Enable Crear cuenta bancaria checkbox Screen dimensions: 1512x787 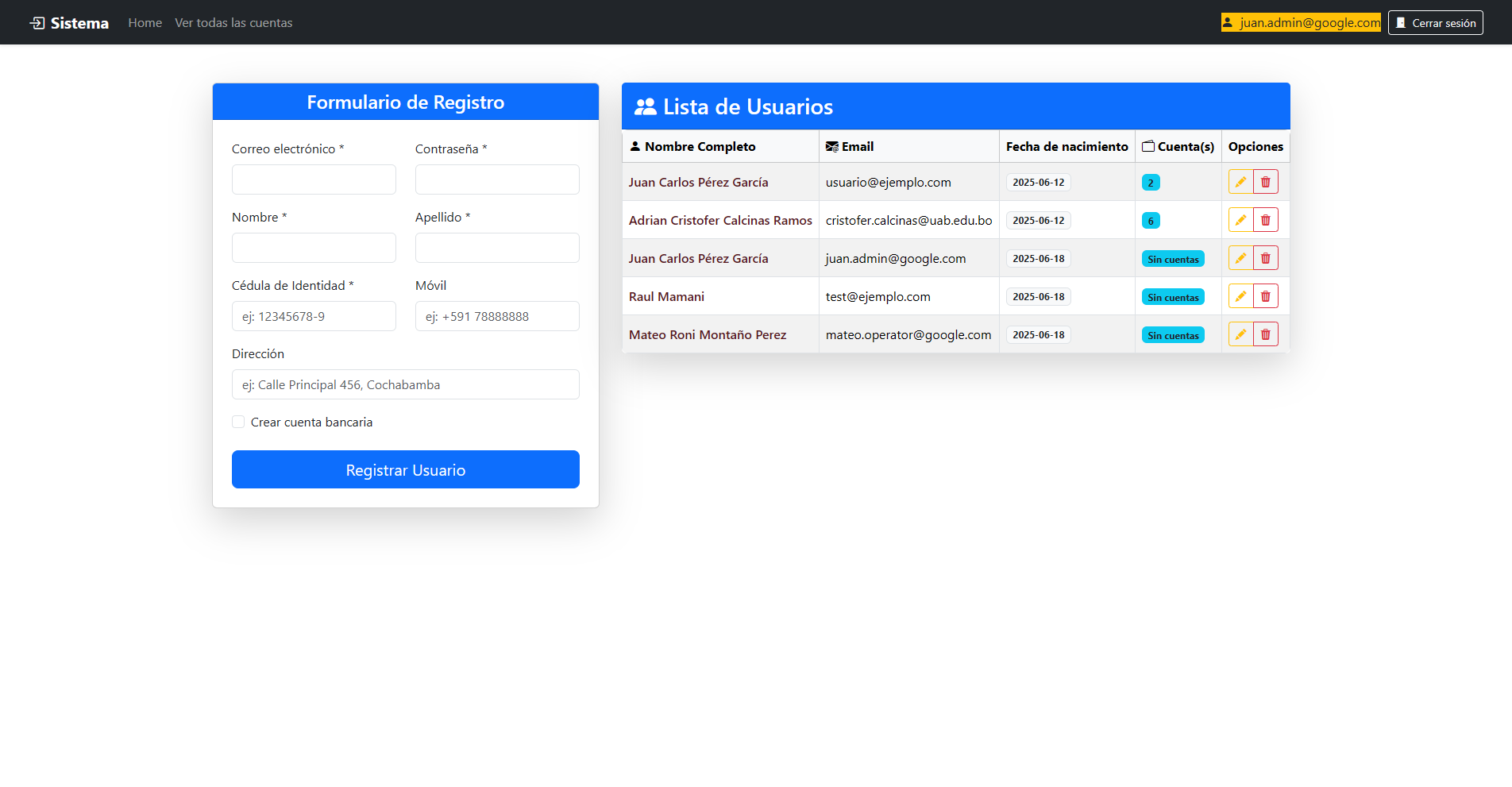tap(238, 422)
